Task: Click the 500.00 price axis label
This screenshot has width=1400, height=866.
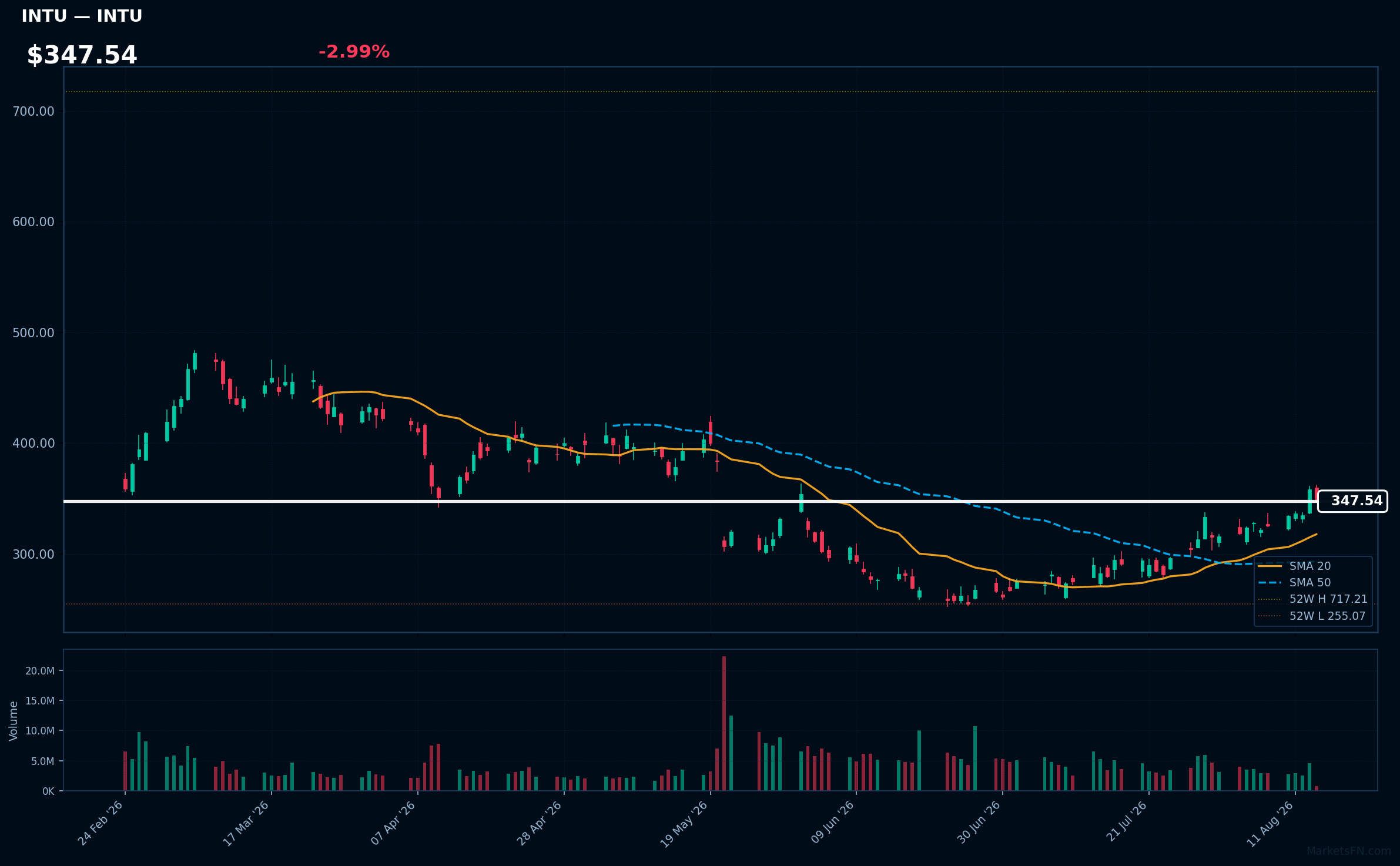Action: click(34, 333)
